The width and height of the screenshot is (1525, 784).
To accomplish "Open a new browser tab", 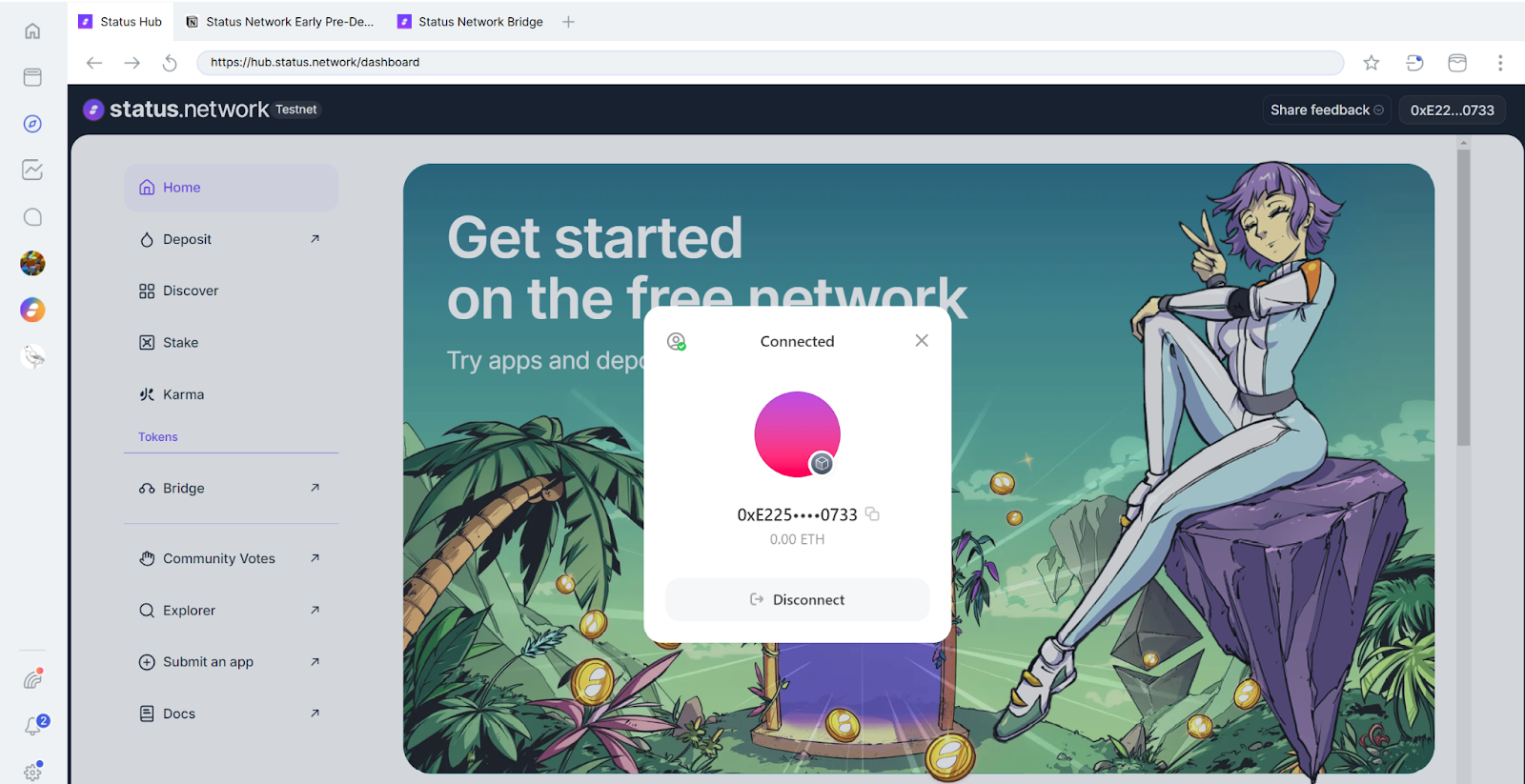I will click(568, 22).
